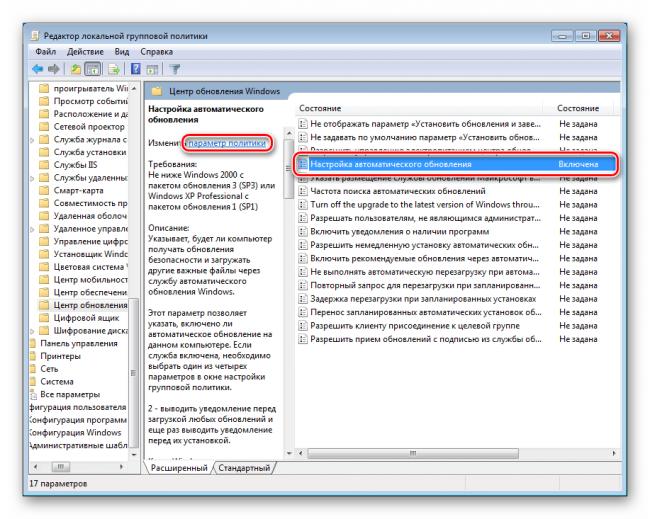This screenshot has height=519, width=650.
Task: Expand the Служба журнала tree node
Action: coord(32,140)
